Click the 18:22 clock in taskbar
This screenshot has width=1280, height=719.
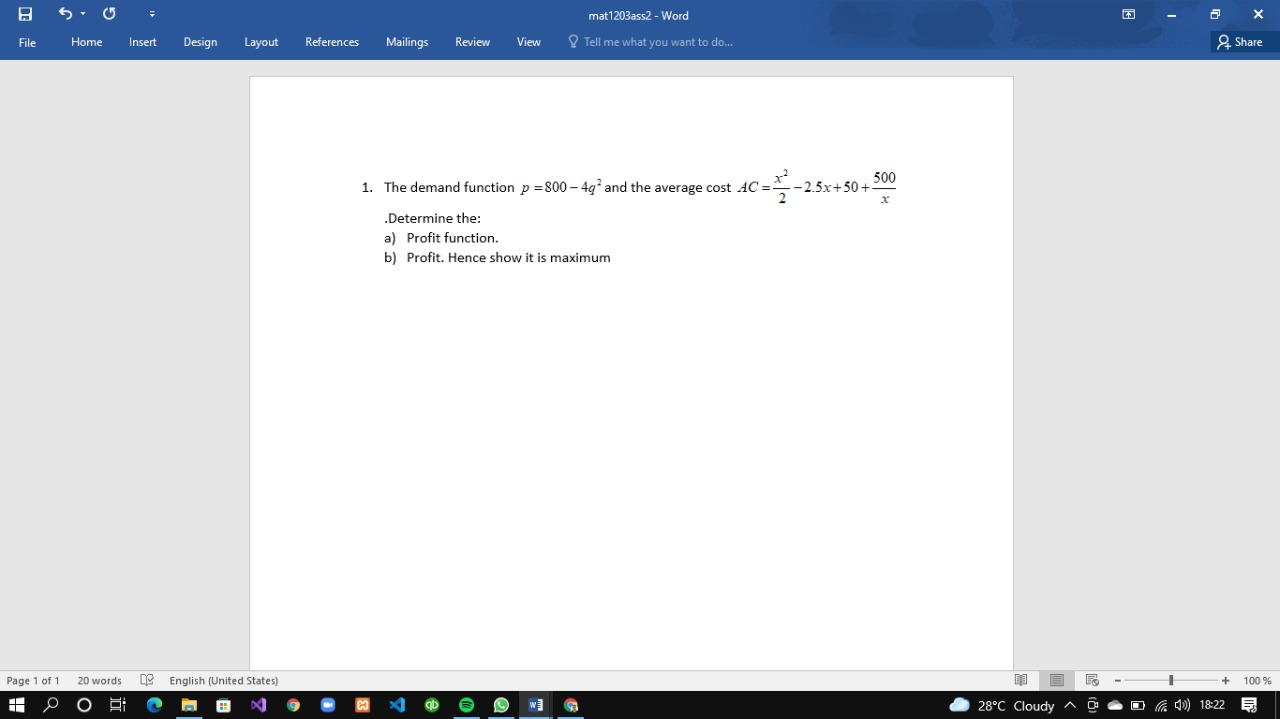click(x=1212, y=705)
